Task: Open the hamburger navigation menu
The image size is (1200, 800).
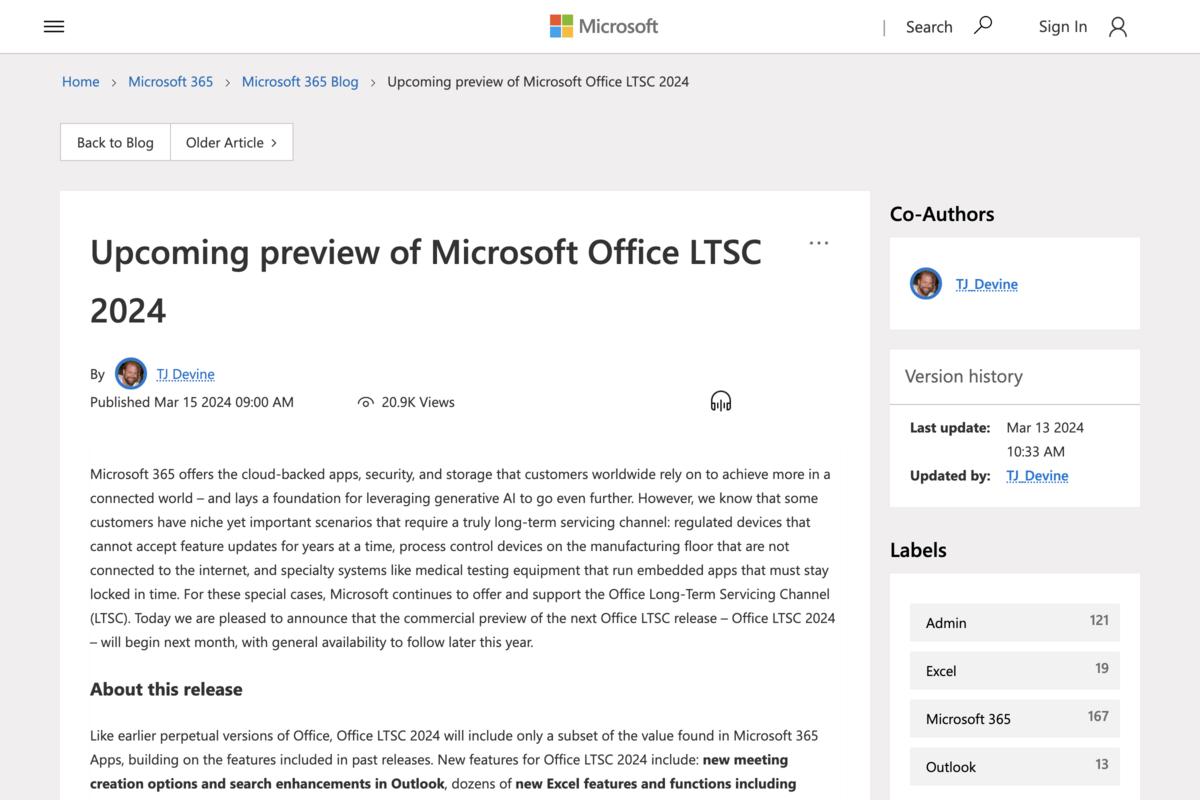Action: tap(54, 27)
